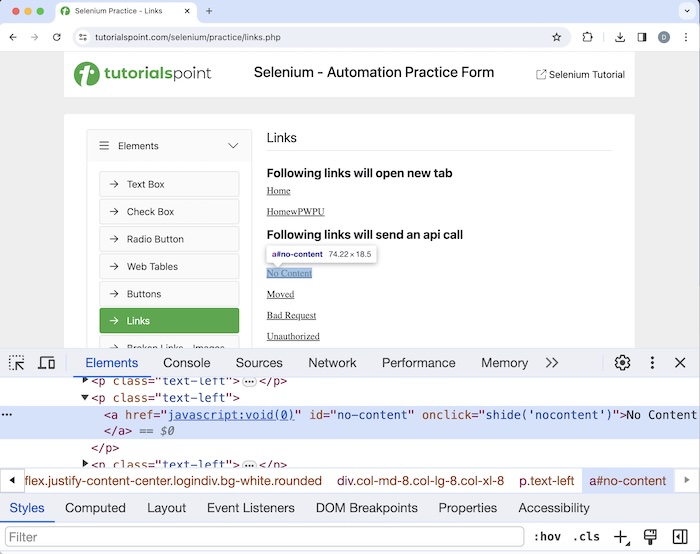Collapse the expanded p.text-left DOM node
The width and height of the screenshot is (700, 554).
pos(85,398)
